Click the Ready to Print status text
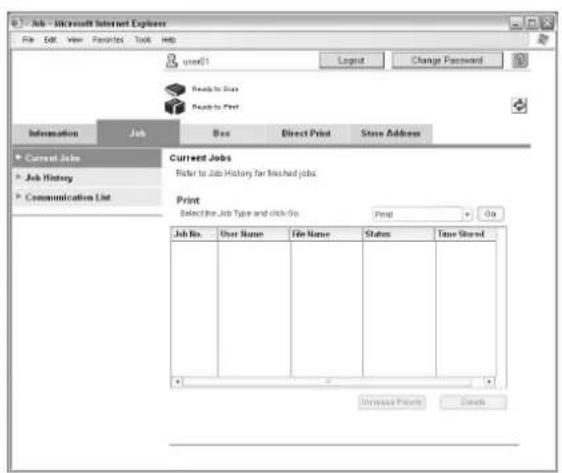562x473 pixels. click(x=215, y=107)
